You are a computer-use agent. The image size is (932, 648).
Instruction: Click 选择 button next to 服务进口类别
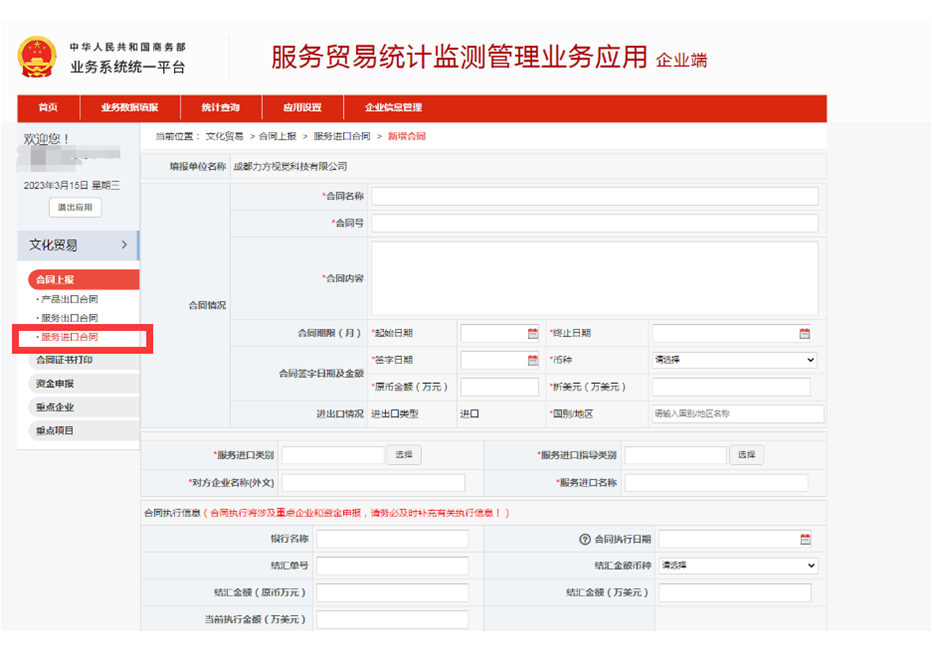click(x=404, y=455)
